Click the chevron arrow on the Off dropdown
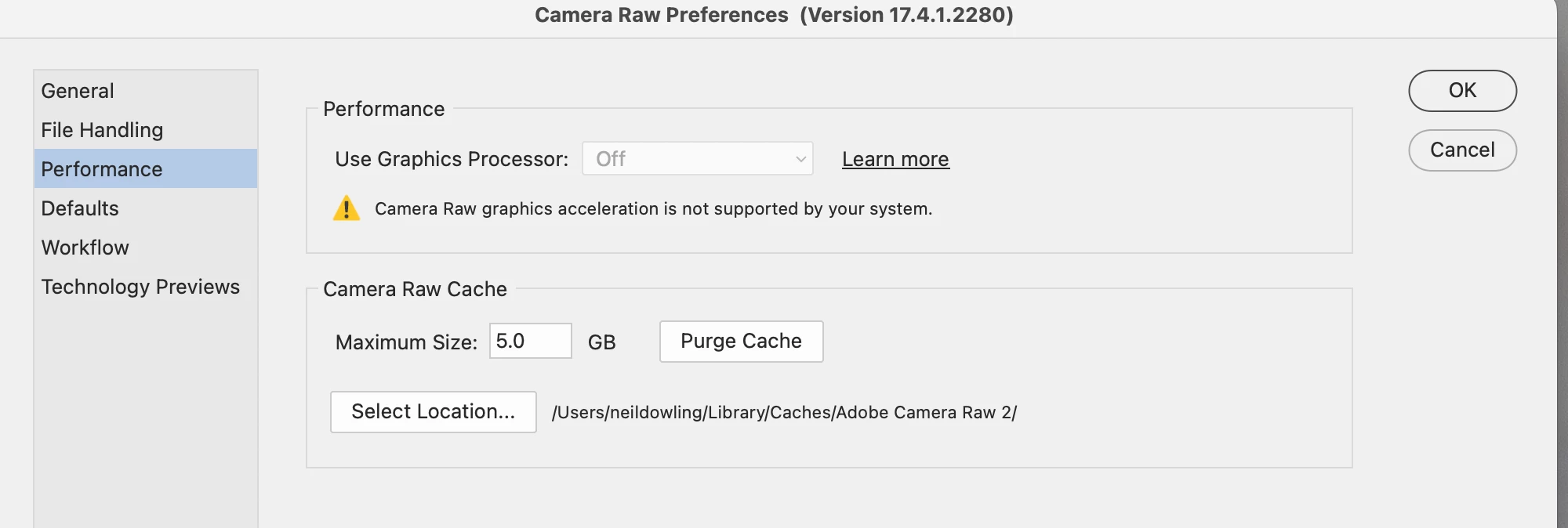The image size is (1568, 528). [800, 159]
